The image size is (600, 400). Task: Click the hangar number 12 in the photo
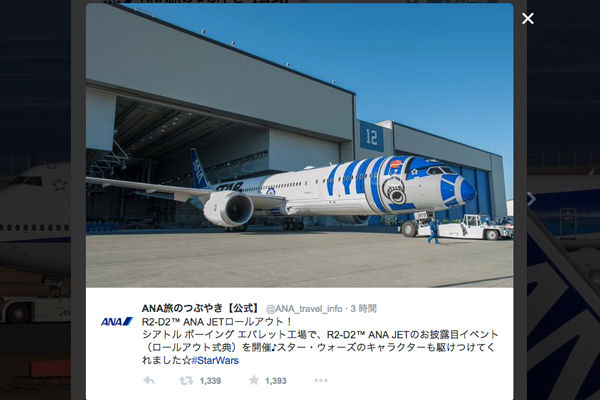click(x=371, y=136)
